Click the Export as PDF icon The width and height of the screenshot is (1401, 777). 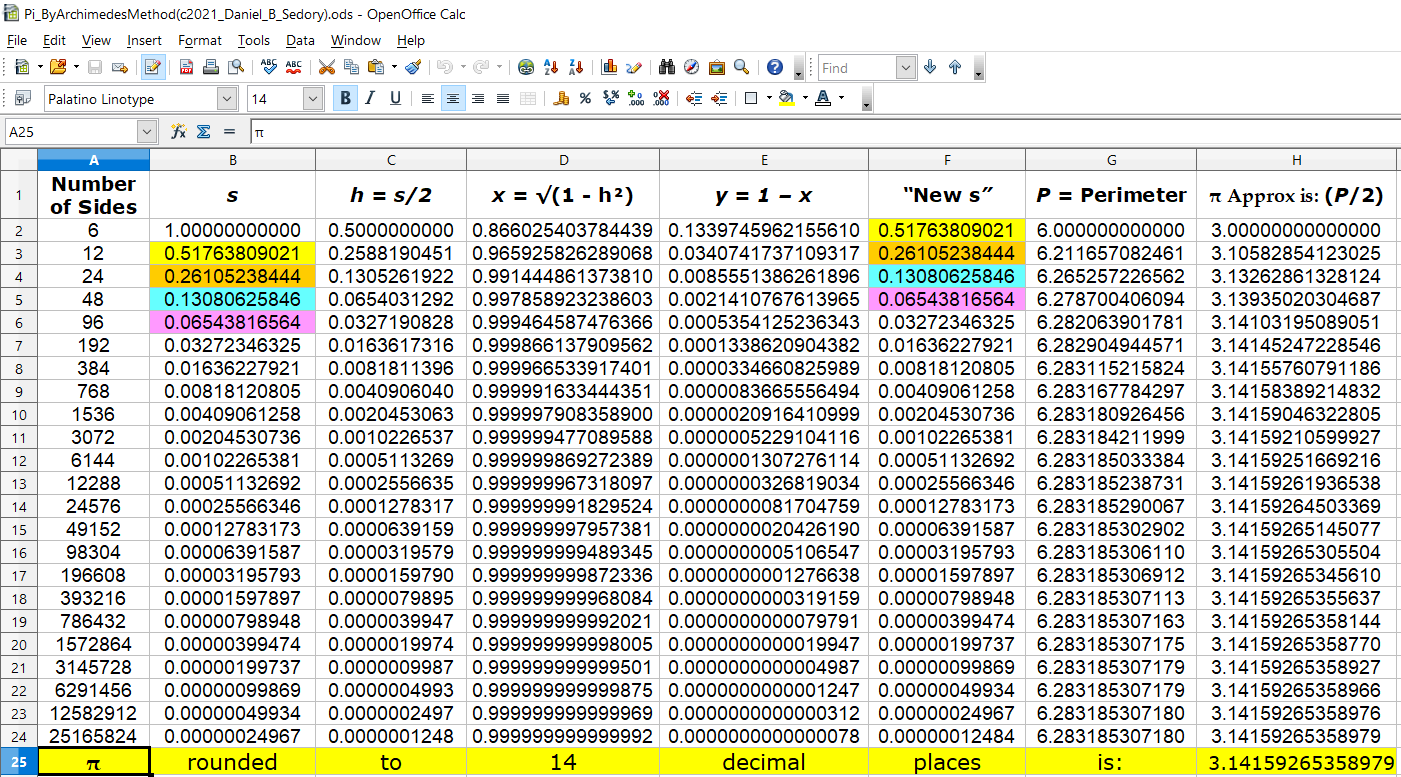(x=186, y=68)
